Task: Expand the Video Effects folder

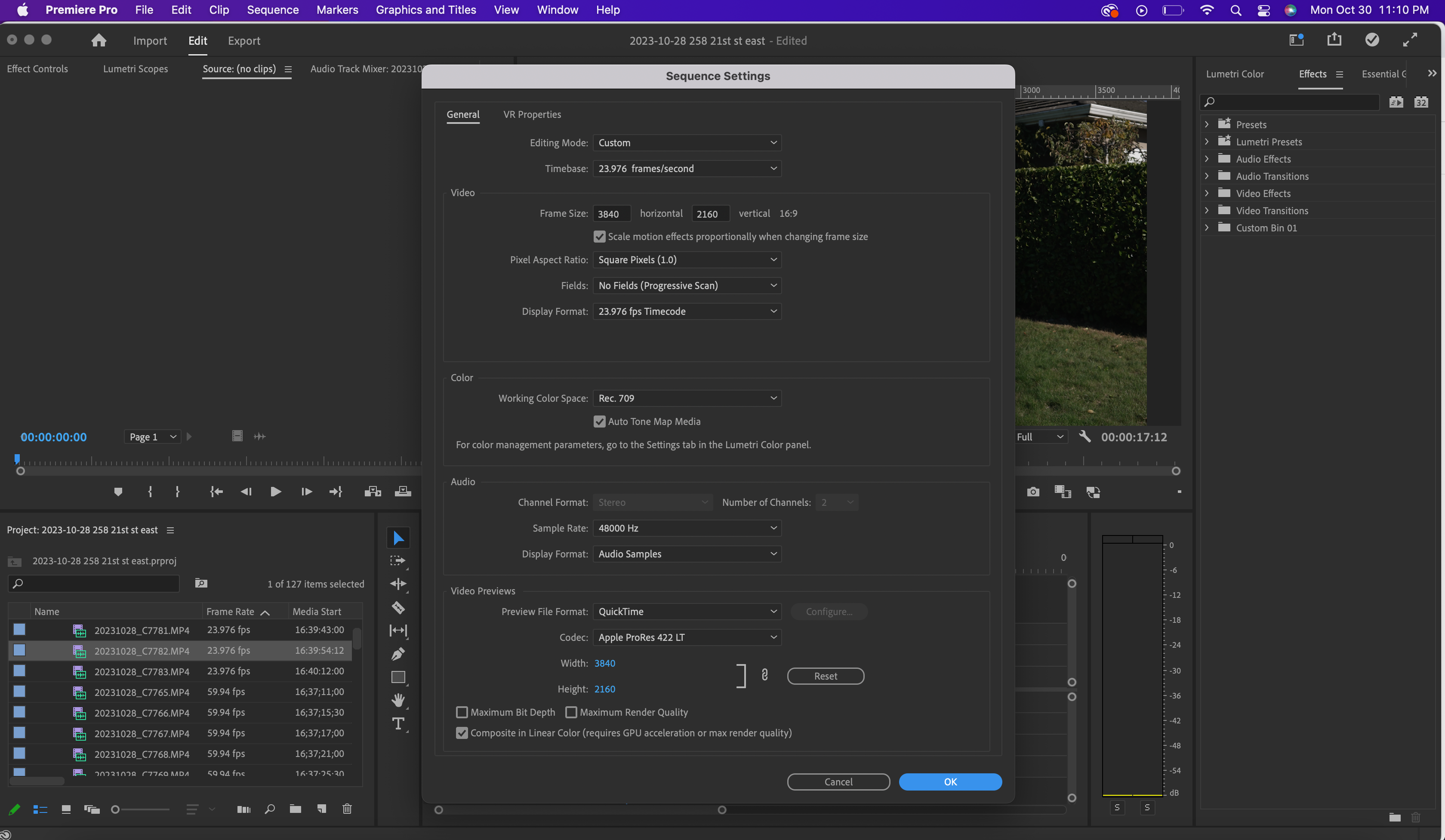Action: point(1206,193)
